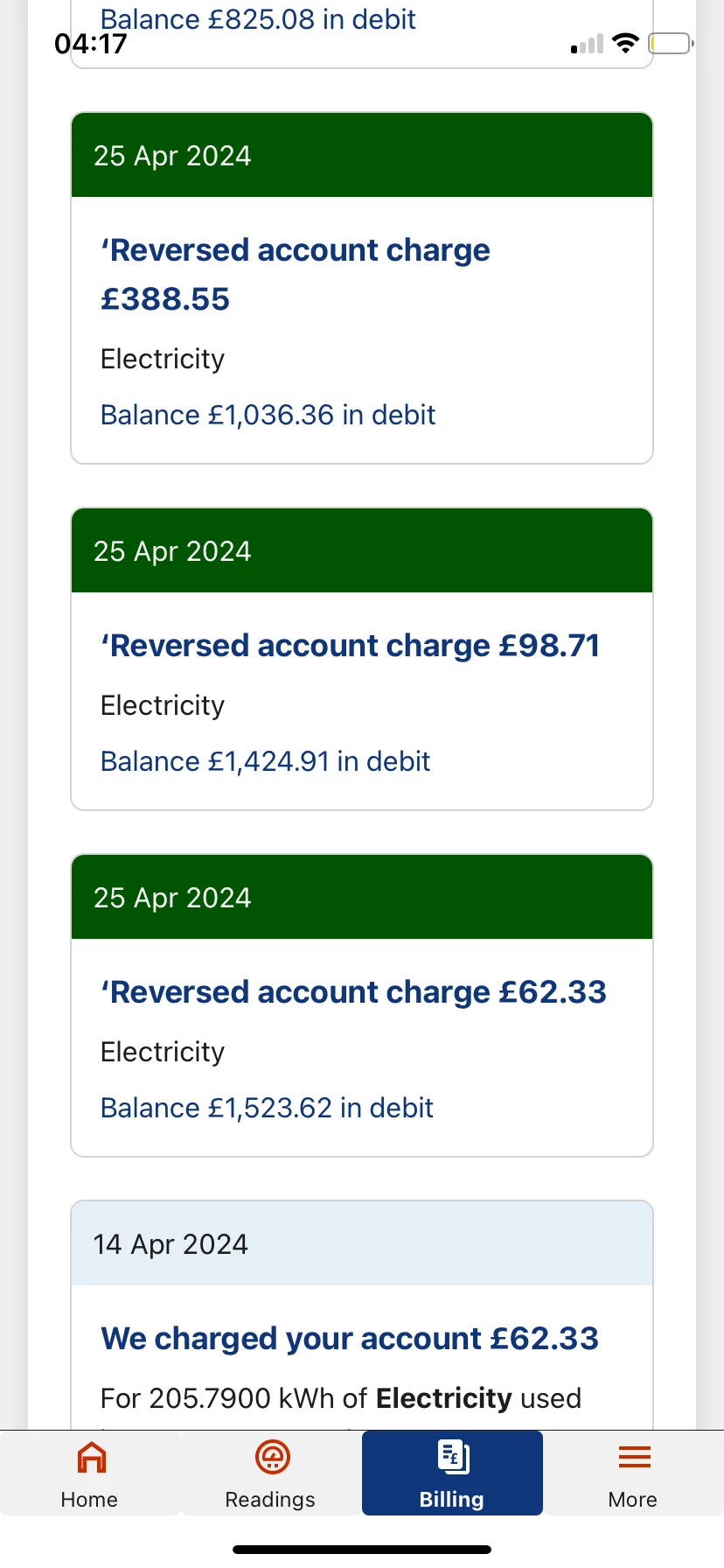Tap Balance £825.08 in debit text
The image size is (724, 1568).
click(258, 19)
